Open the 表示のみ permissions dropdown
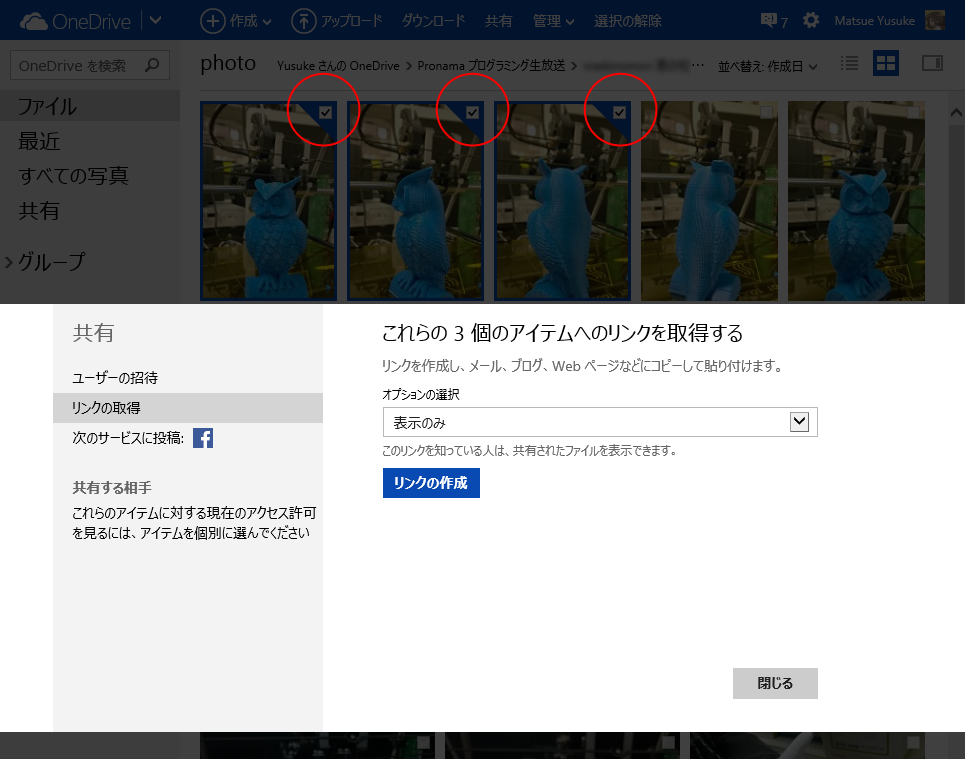This screenshot has height=759, width=965. [799, 421]
